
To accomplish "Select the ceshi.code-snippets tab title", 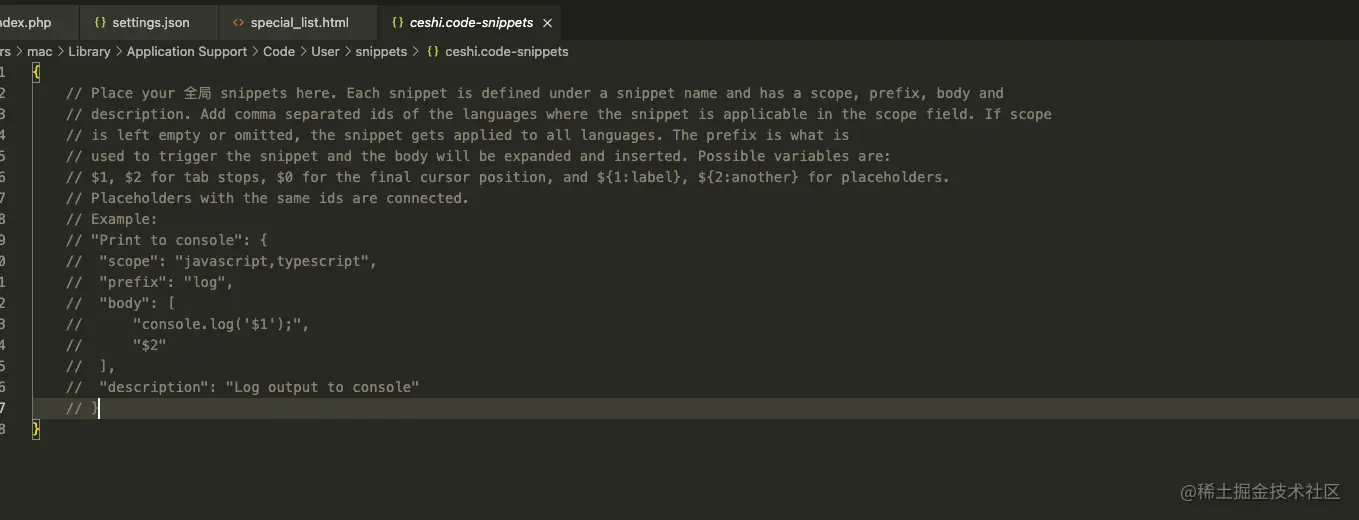I will [471, 22].
